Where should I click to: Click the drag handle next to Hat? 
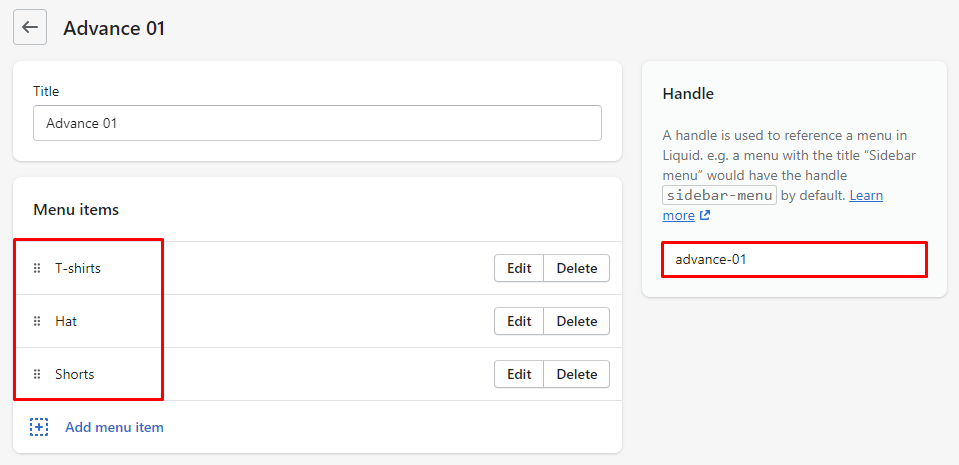click(x=37, y=321)
